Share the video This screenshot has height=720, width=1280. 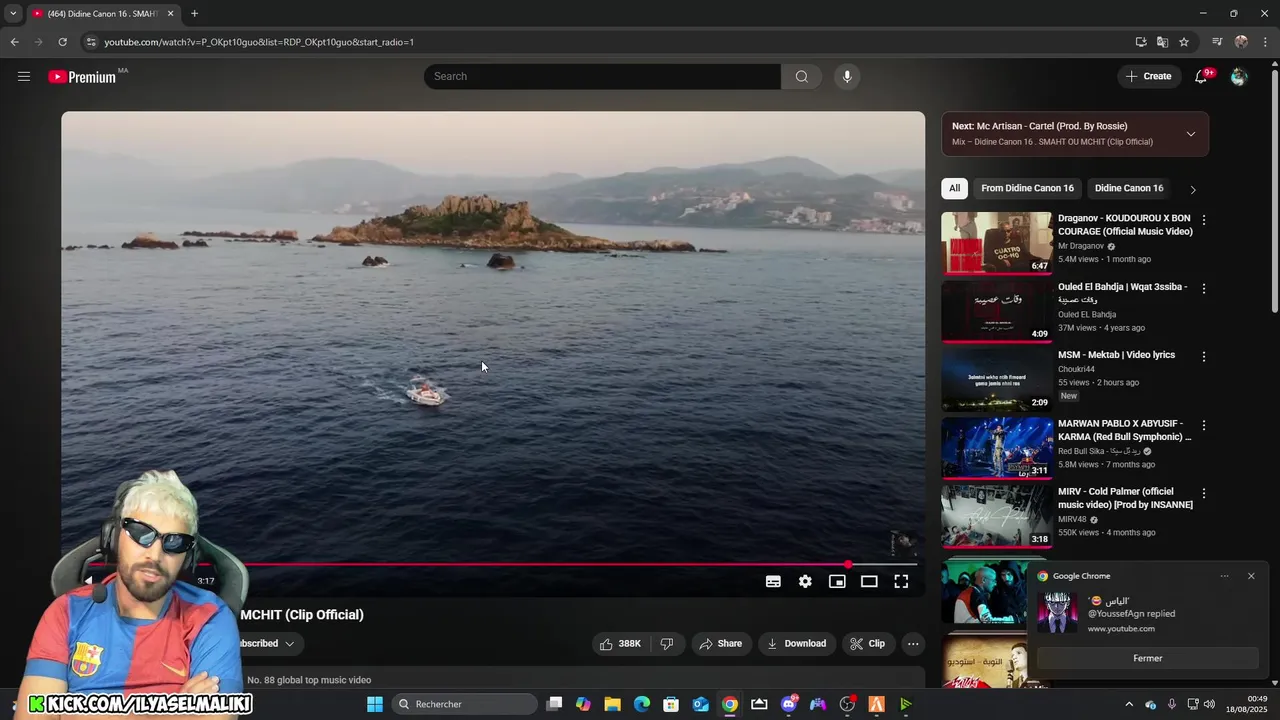[x=720, y=644]
